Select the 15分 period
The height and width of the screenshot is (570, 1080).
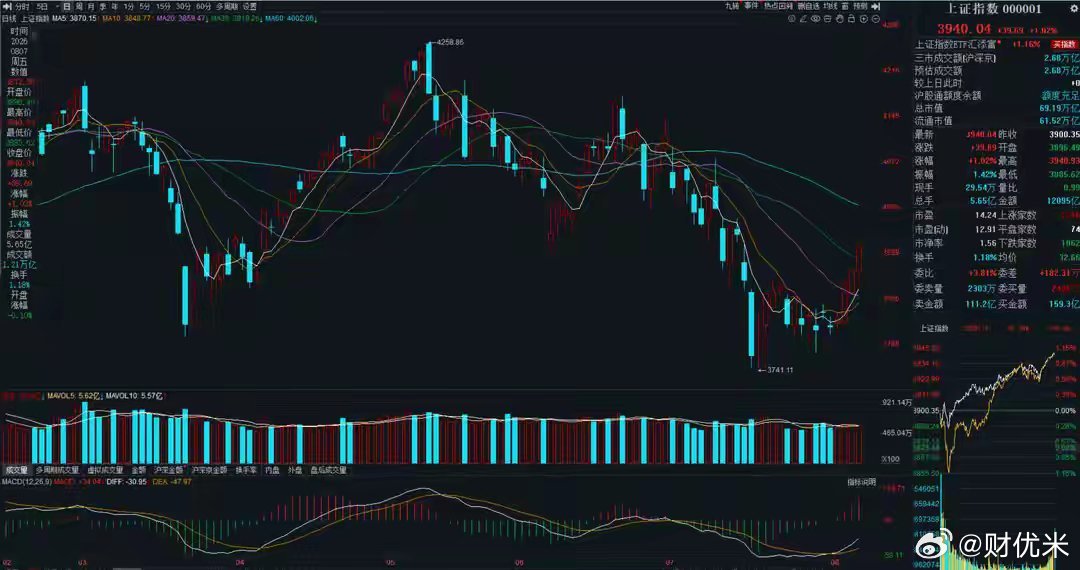(163, 6)
